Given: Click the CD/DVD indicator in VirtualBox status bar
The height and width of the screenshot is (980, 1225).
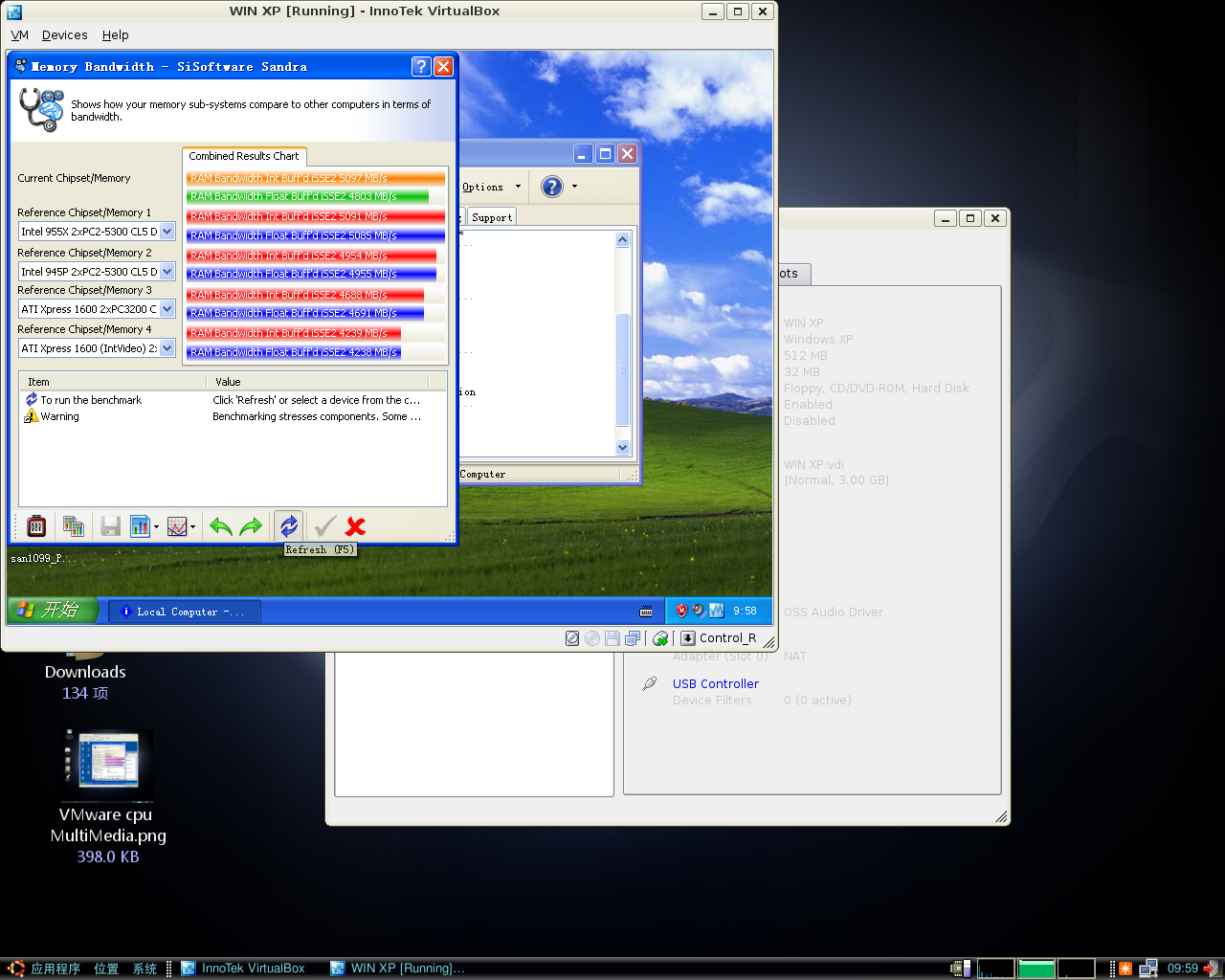Looking at the screenshot, I should [592, 638].
